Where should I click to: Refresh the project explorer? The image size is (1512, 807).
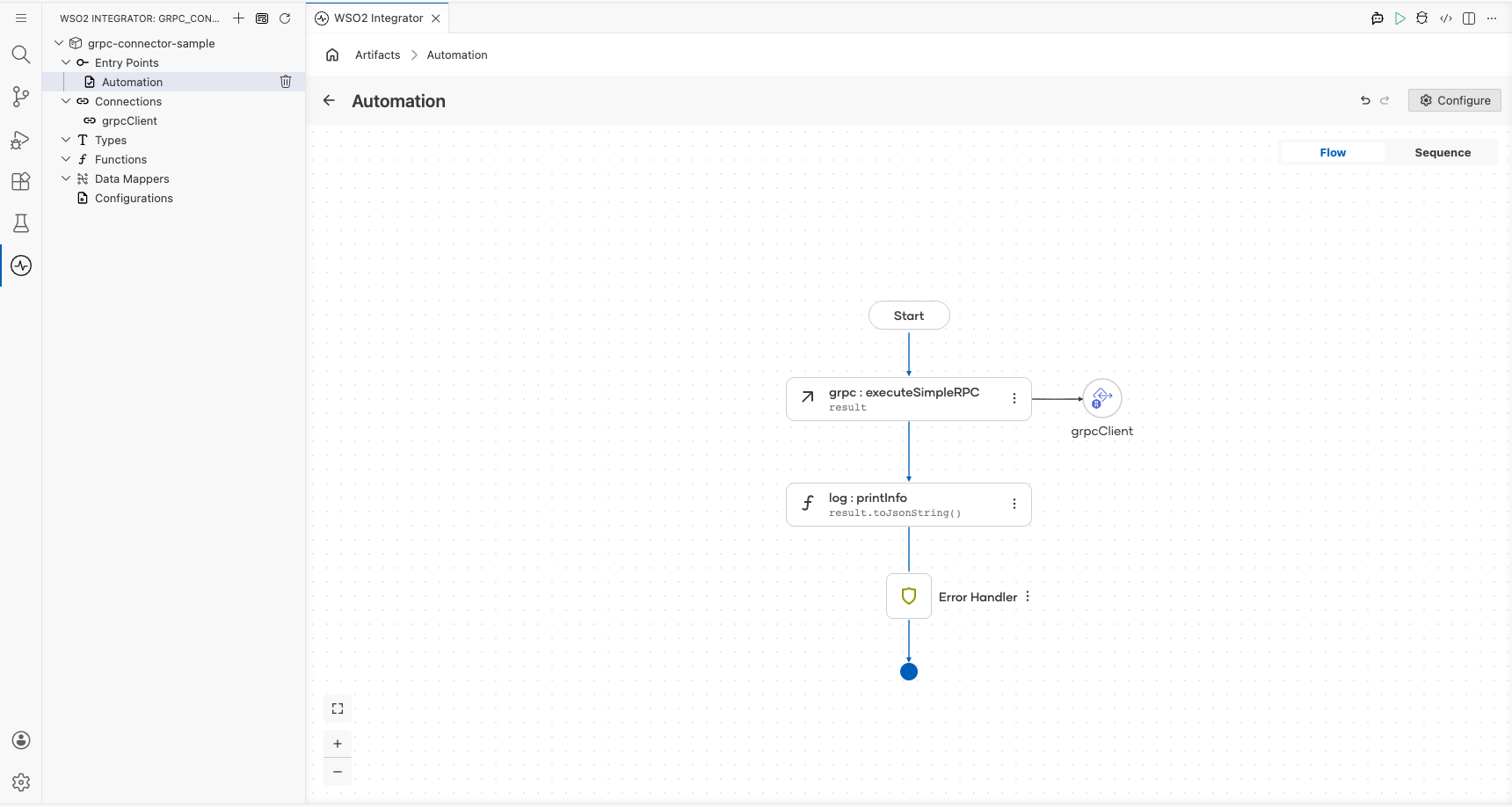[x=285, y=18]
